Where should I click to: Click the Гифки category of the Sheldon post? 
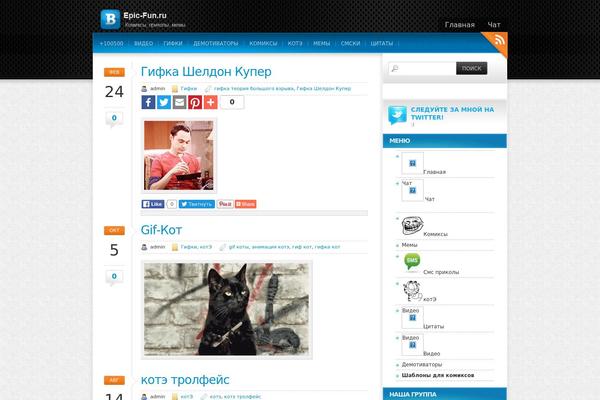coord(189,88)
